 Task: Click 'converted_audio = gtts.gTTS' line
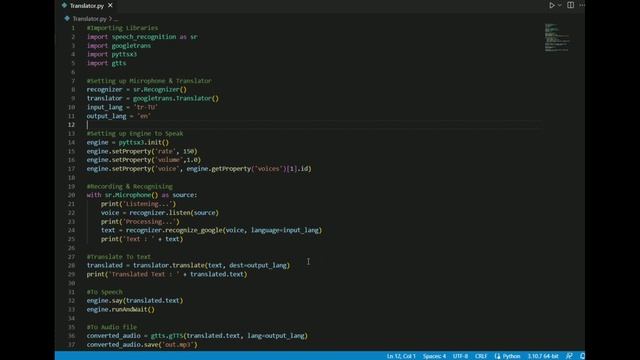click(x=197, y=336)
